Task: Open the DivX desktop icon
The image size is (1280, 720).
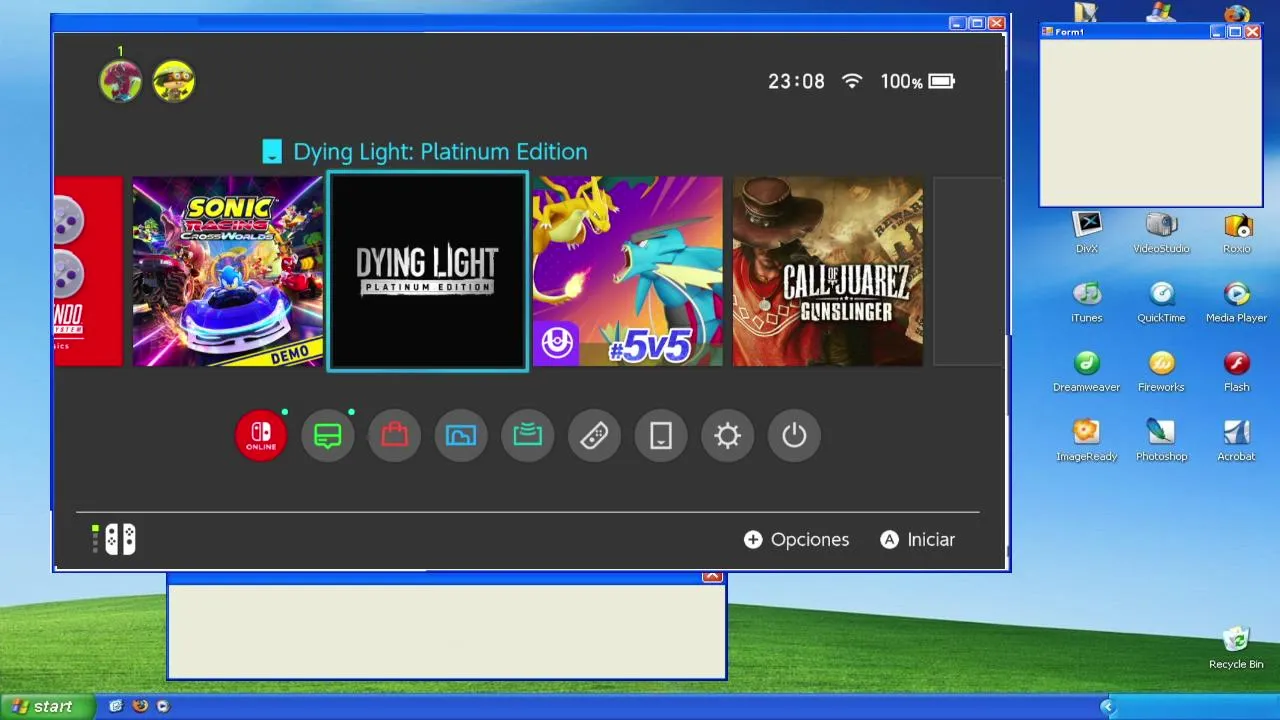Action: [x=1087, y=234]
